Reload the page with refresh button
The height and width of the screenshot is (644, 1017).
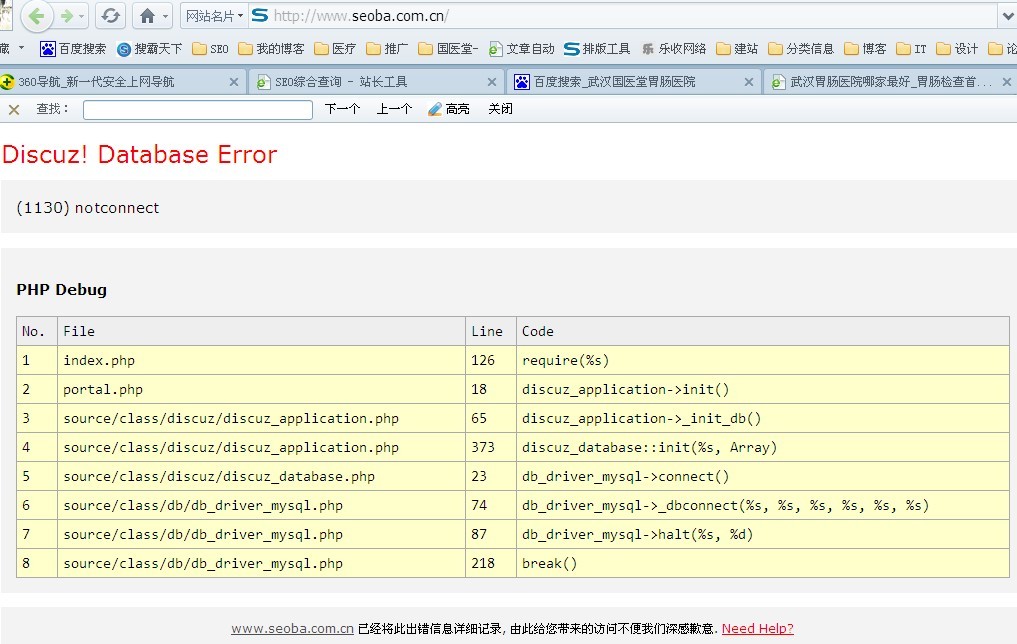click(111, 16)
